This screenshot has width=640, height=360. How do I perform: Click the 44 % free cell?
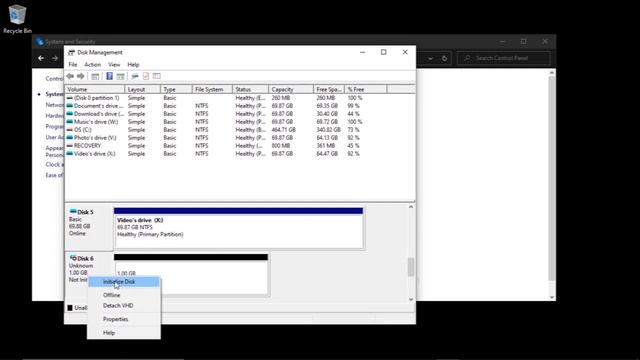click(353, 114)
